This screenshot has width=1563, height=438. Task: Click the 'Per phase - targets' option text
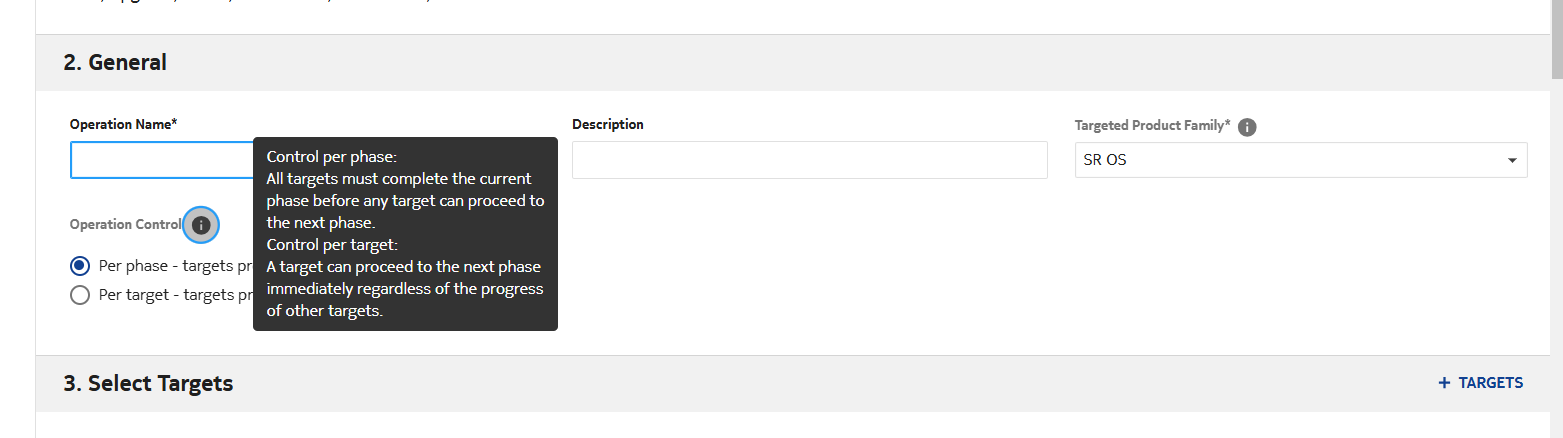(x=175, y=266)
